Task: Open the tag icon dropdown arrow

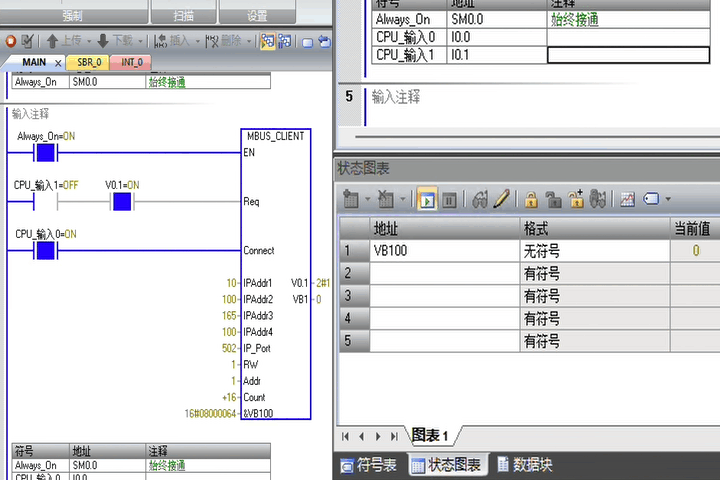Action: coord(668,199)
